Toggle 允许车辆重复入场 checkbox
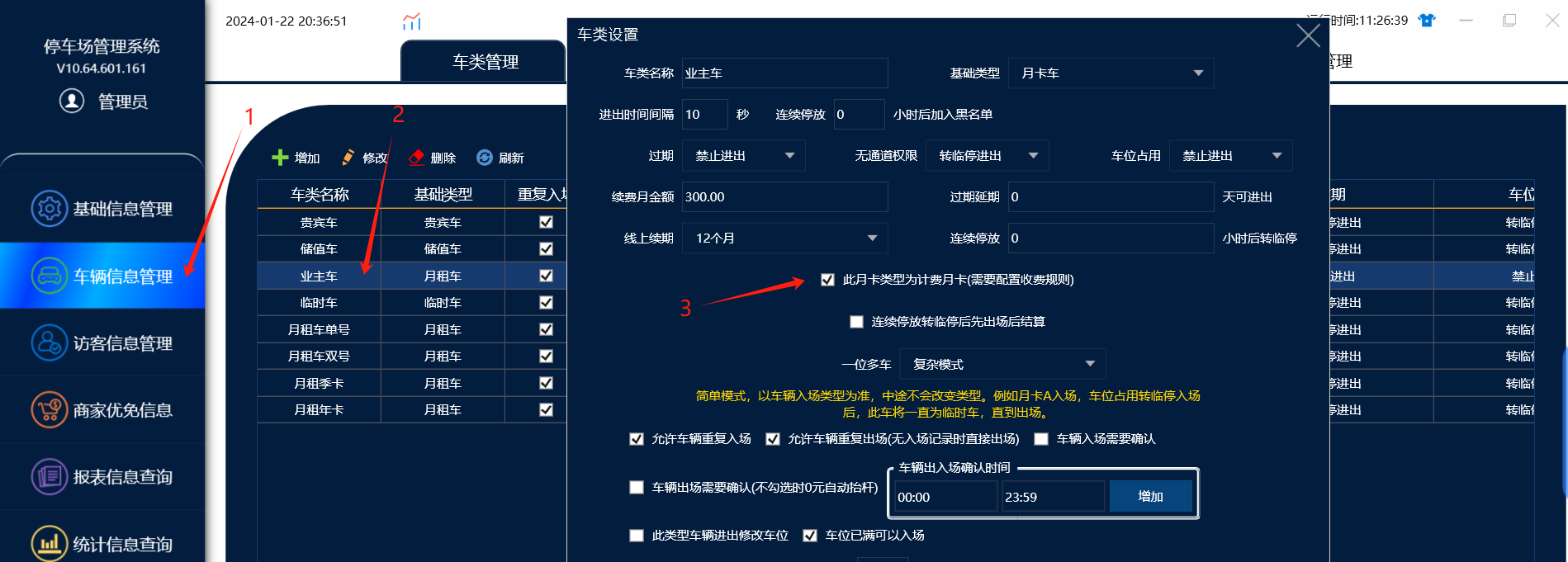This screenshot has height=562, width=1568. [637, 439]
